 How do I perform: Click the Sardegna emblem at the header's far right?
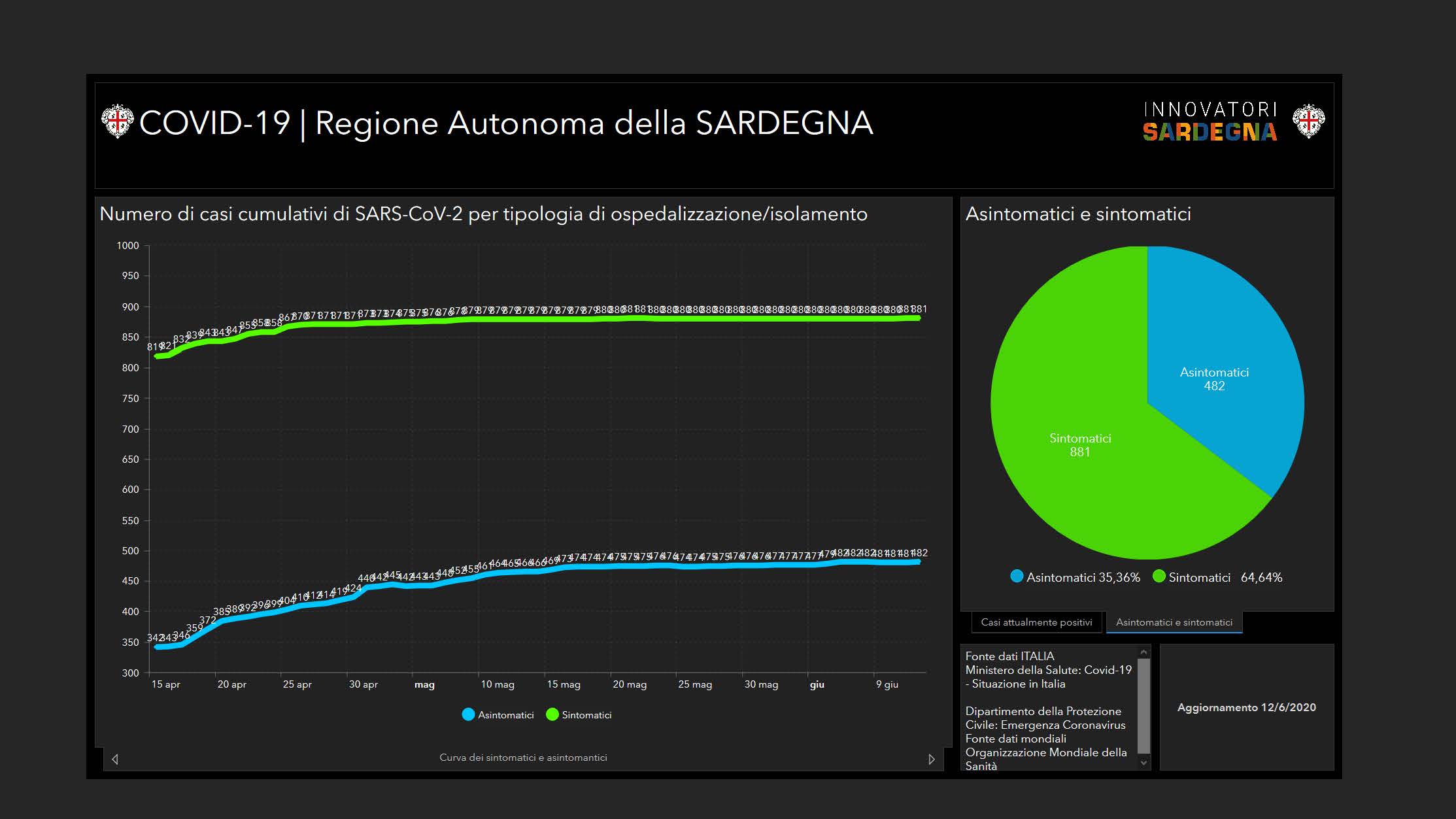point(1308,122)
